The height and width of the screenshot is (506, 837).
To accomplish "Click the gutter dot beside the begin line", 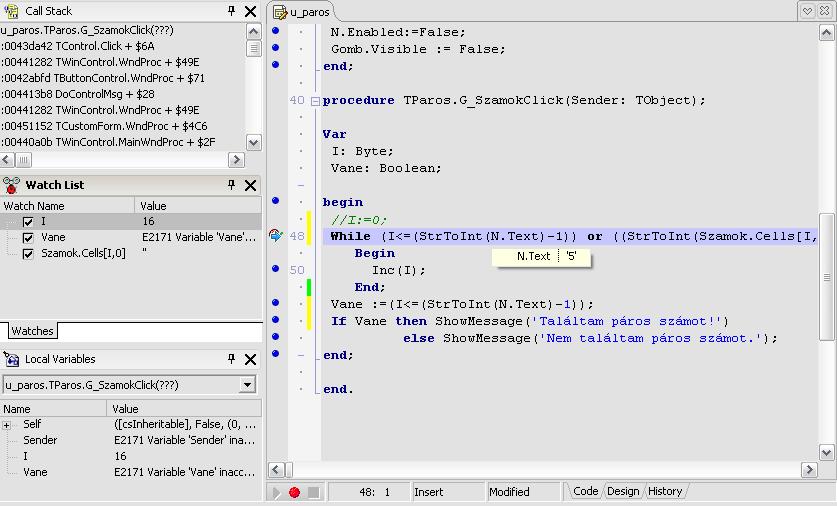I will [275, 201].
